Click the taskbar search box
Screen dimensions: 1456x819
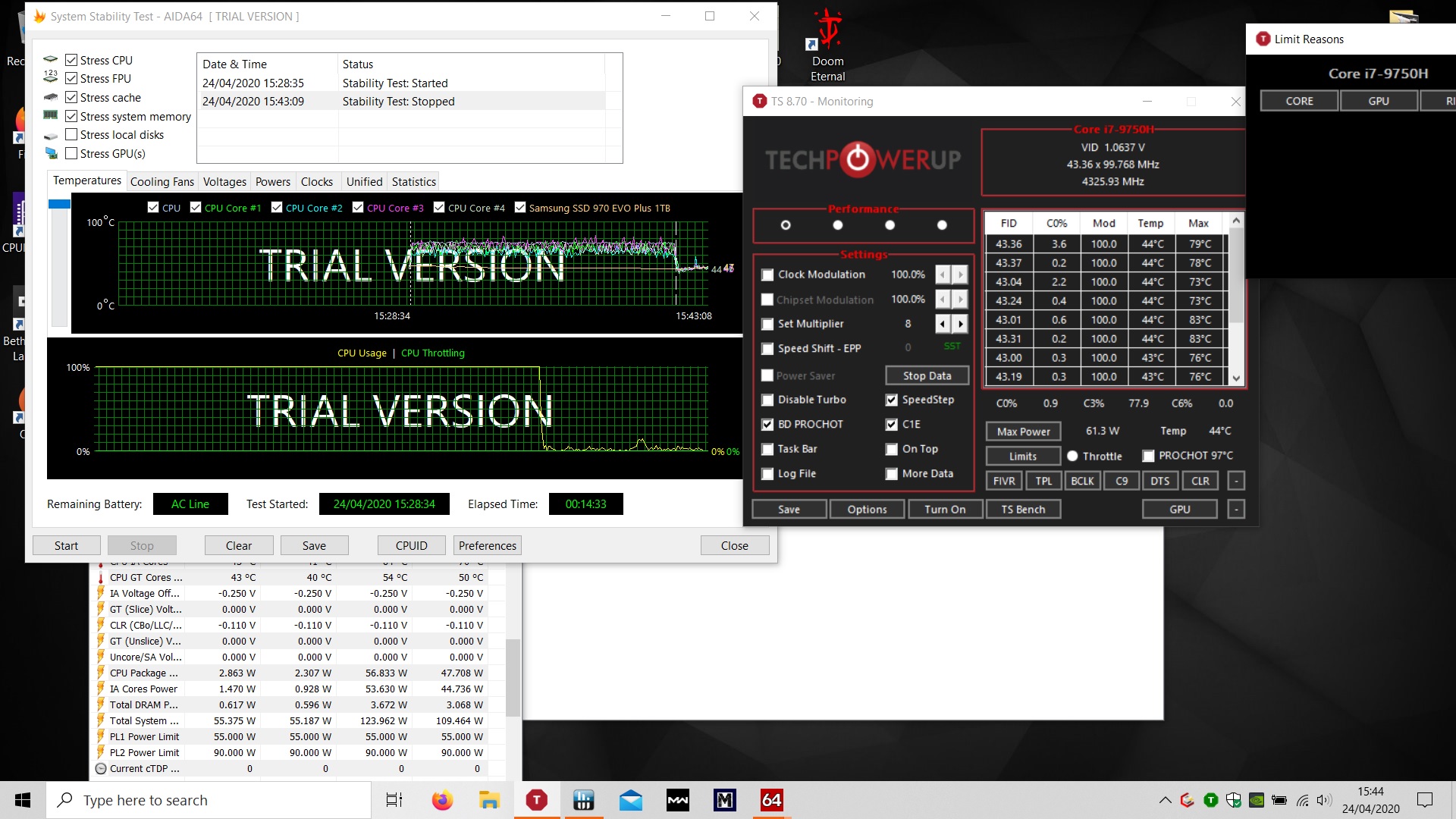pyautogui.click(x=209, y=800)
